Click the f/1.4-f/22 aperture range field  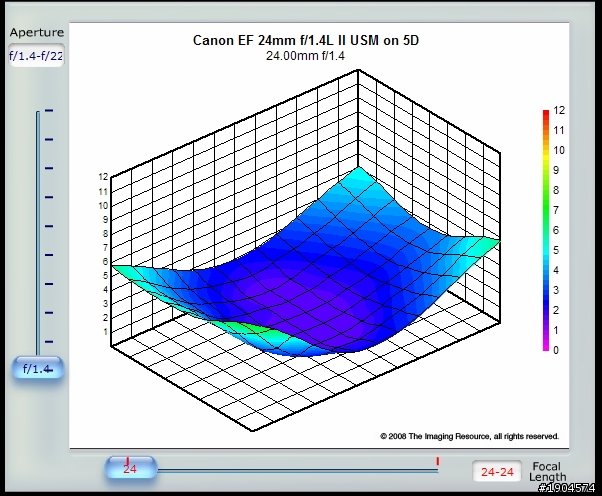coord(36,56)
